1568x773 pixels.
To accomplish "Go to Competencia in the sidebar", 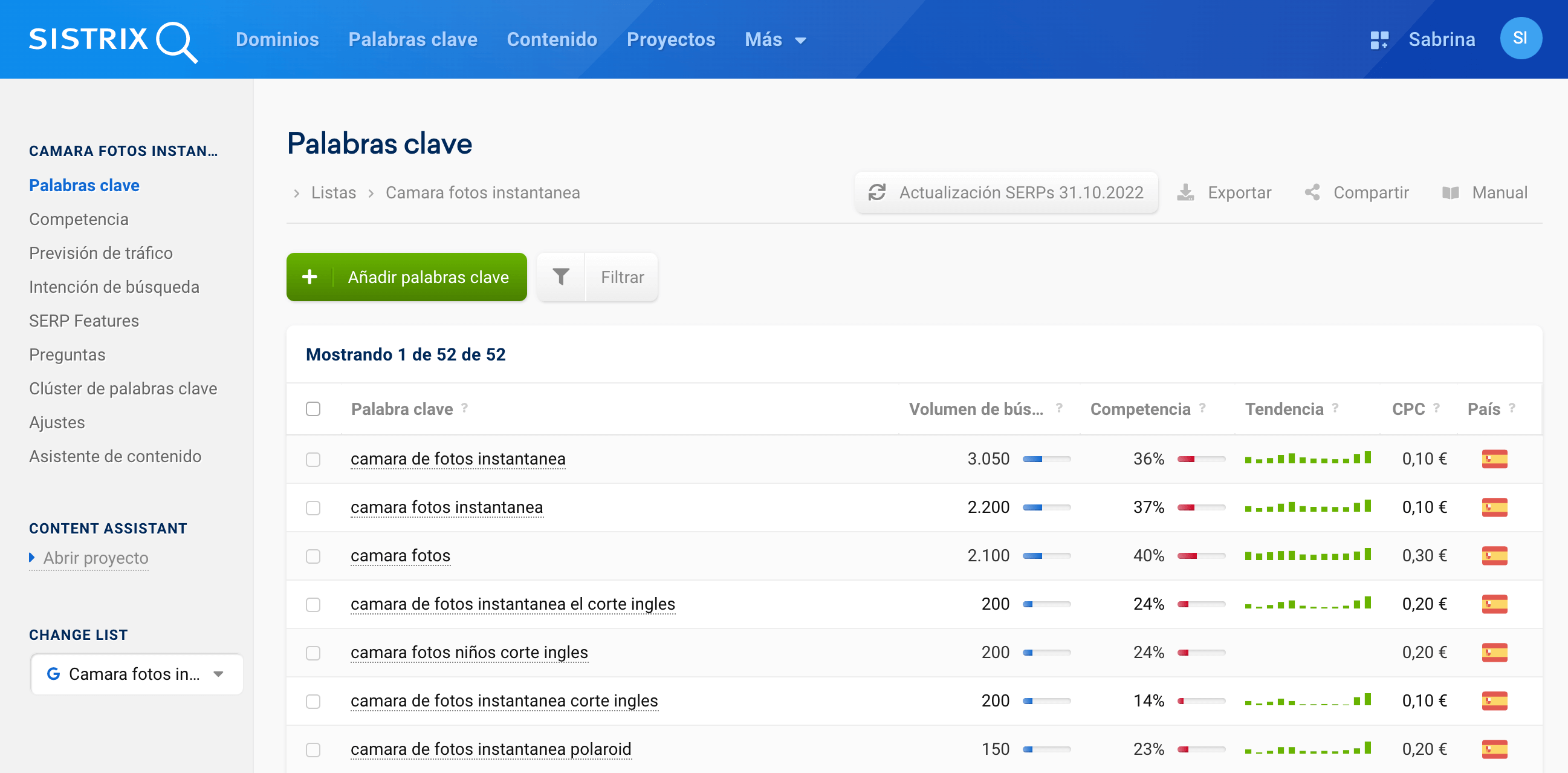I will click(79, 220).
